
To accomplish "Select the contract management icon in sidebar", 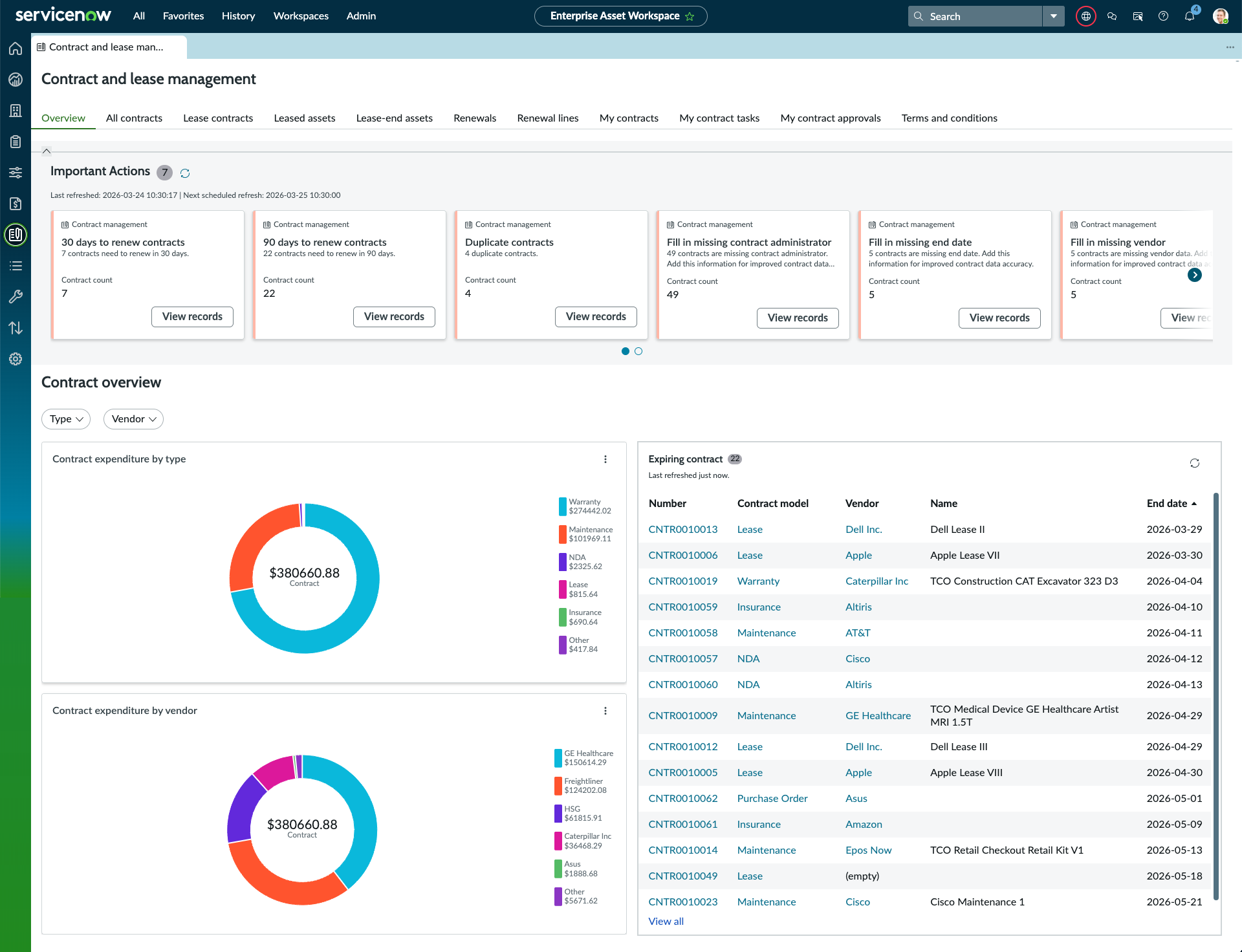I will tap(16, 235).
